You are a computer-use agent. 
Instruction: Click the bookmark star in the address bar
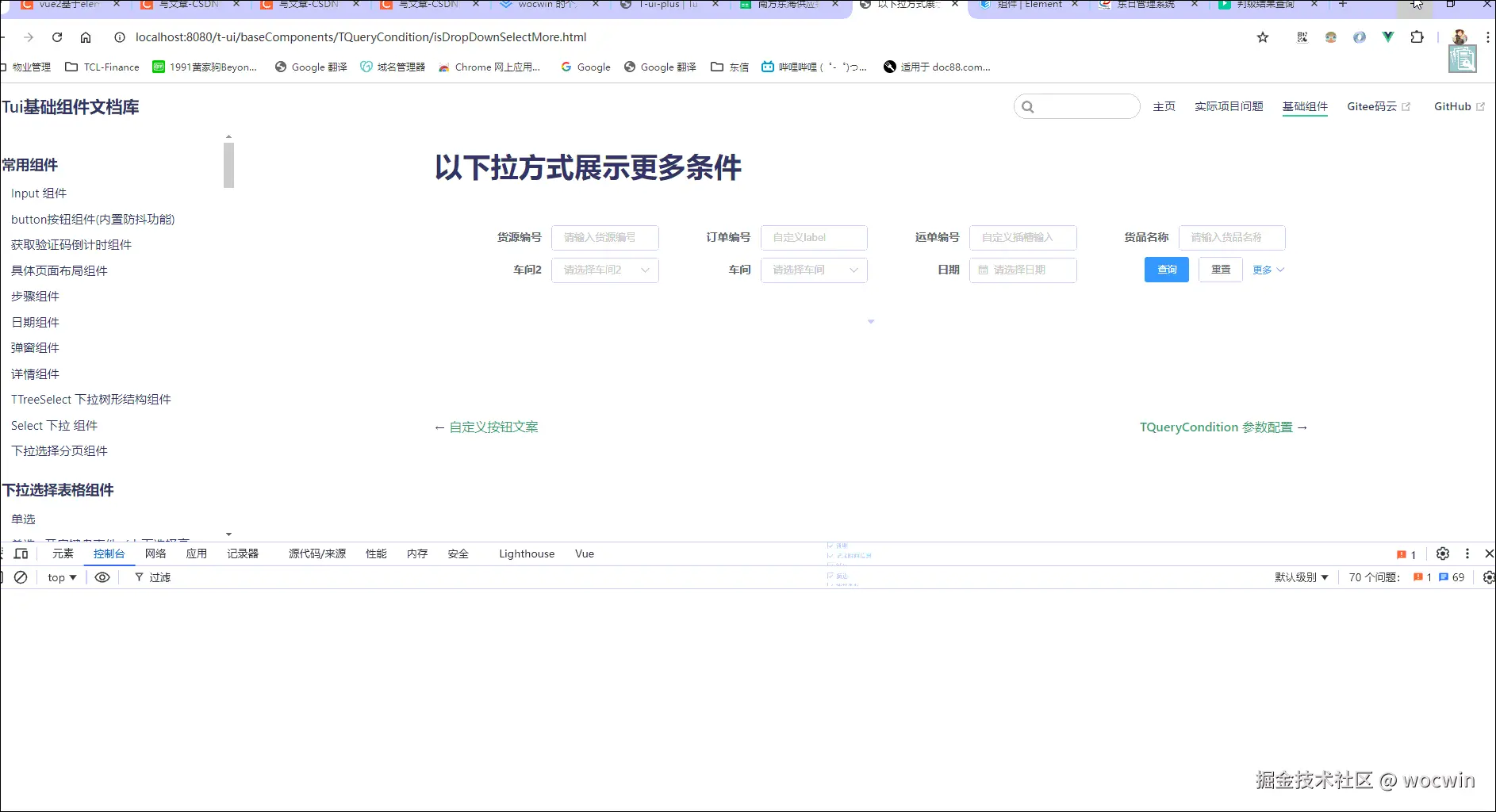1263,37
